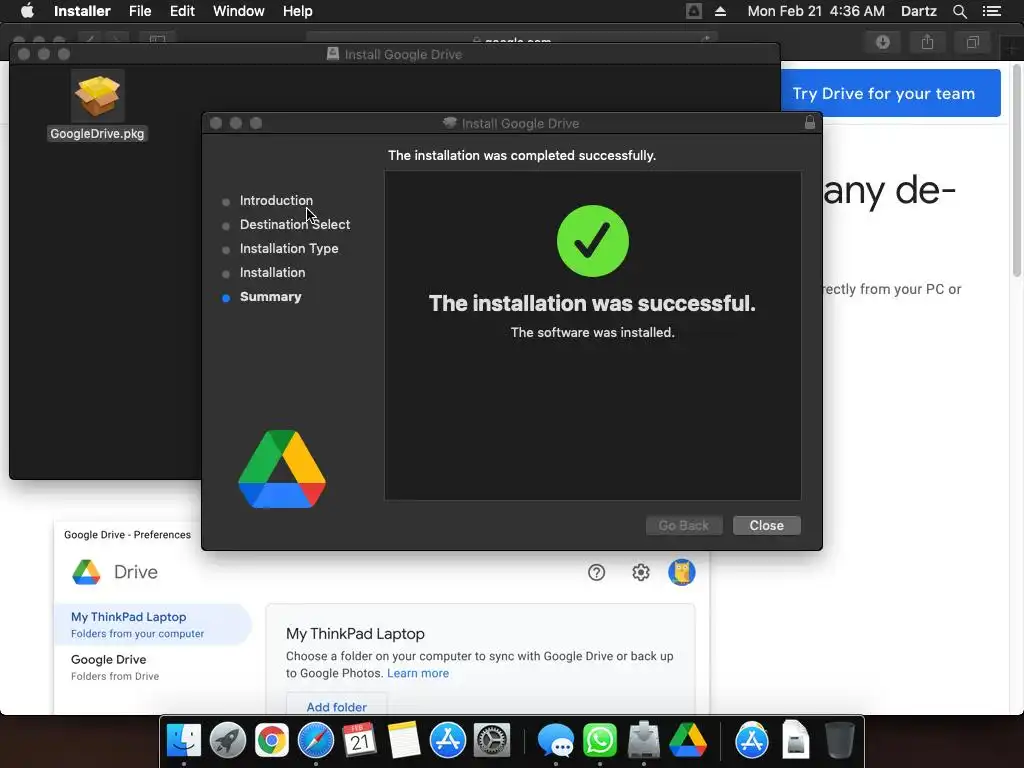The width and height of the screenshot is (1024, 768).
Task: Open the Edit menu
Action: pyautogui.click(x=182, y=11)
